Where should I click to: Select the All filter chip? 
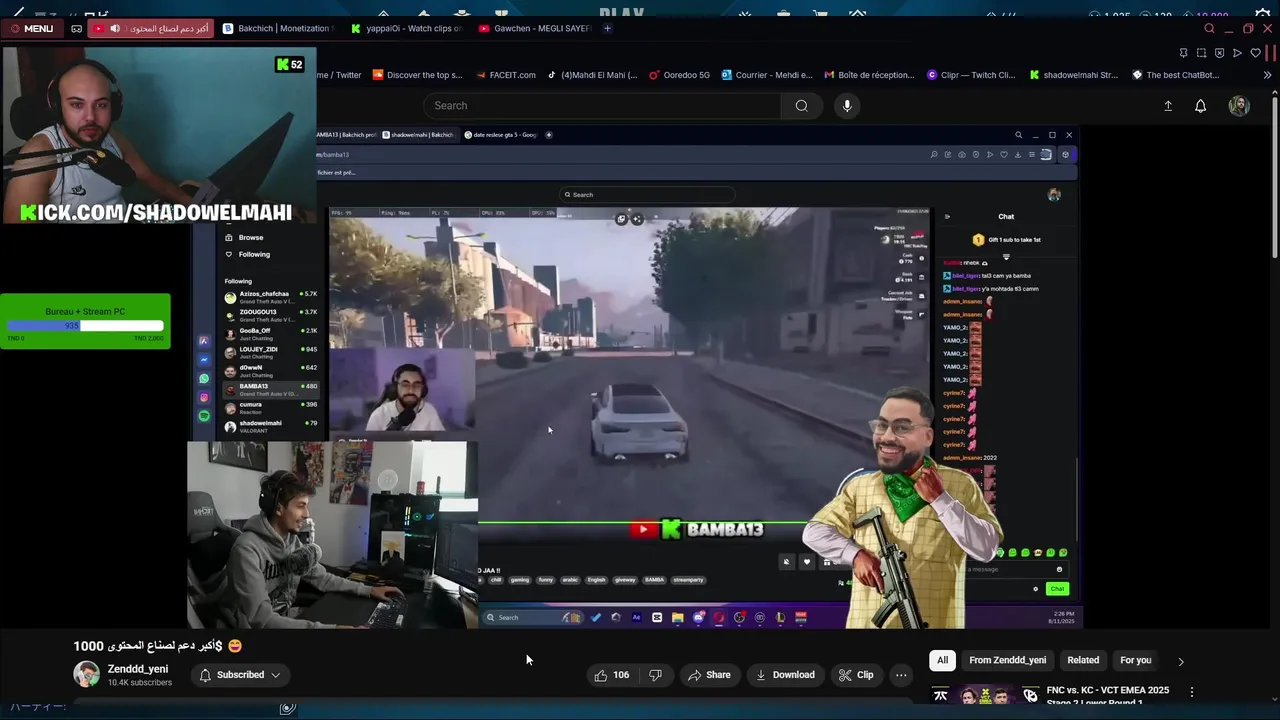pos(942,660)
